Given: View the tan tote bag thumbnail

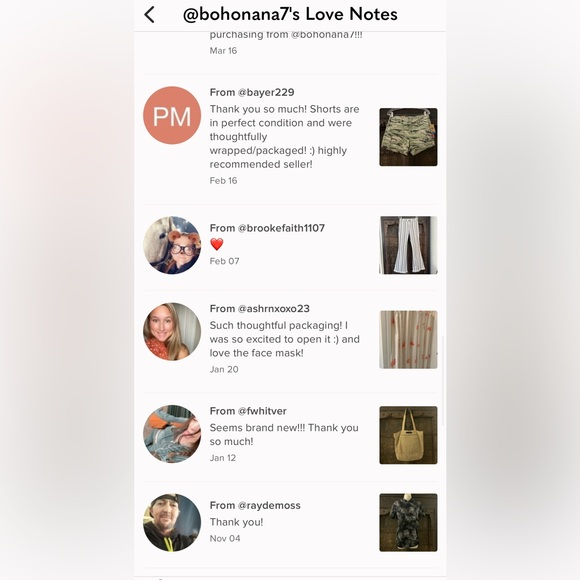Looking at the screenshot, I should click(x=408, y=435).
